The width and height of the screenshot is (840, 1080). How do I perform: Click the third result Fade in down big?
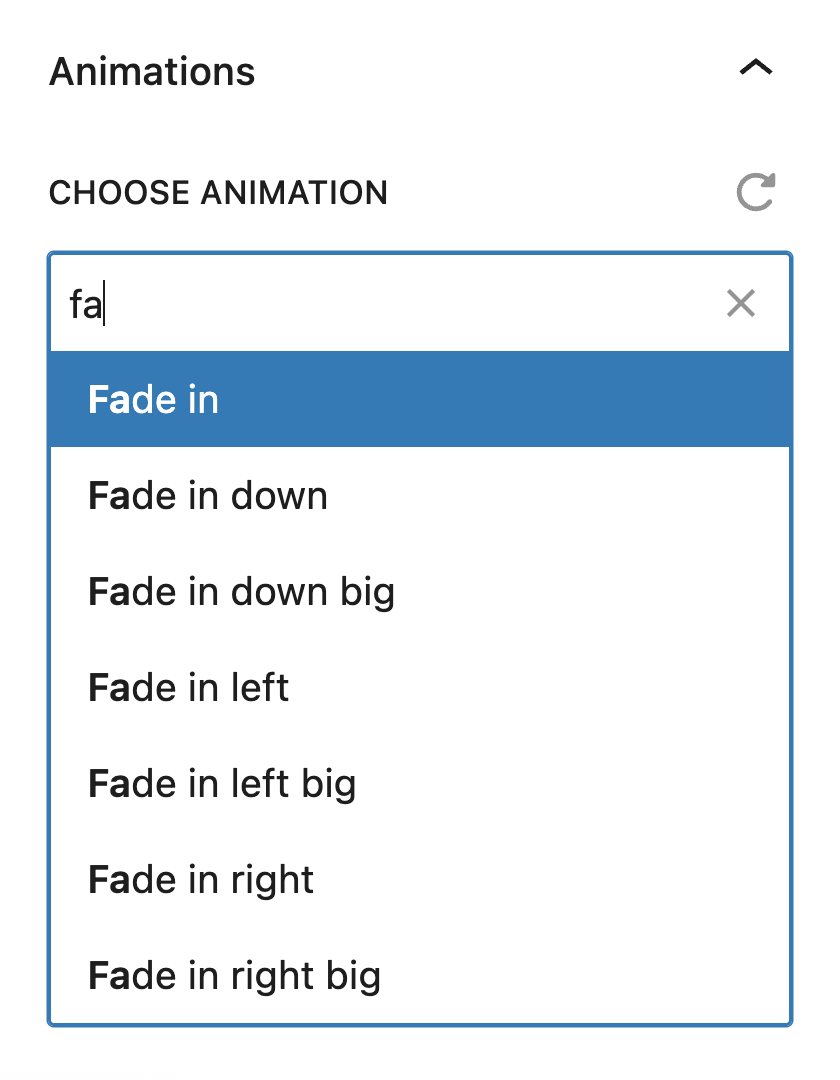click(x=420, y=592)
